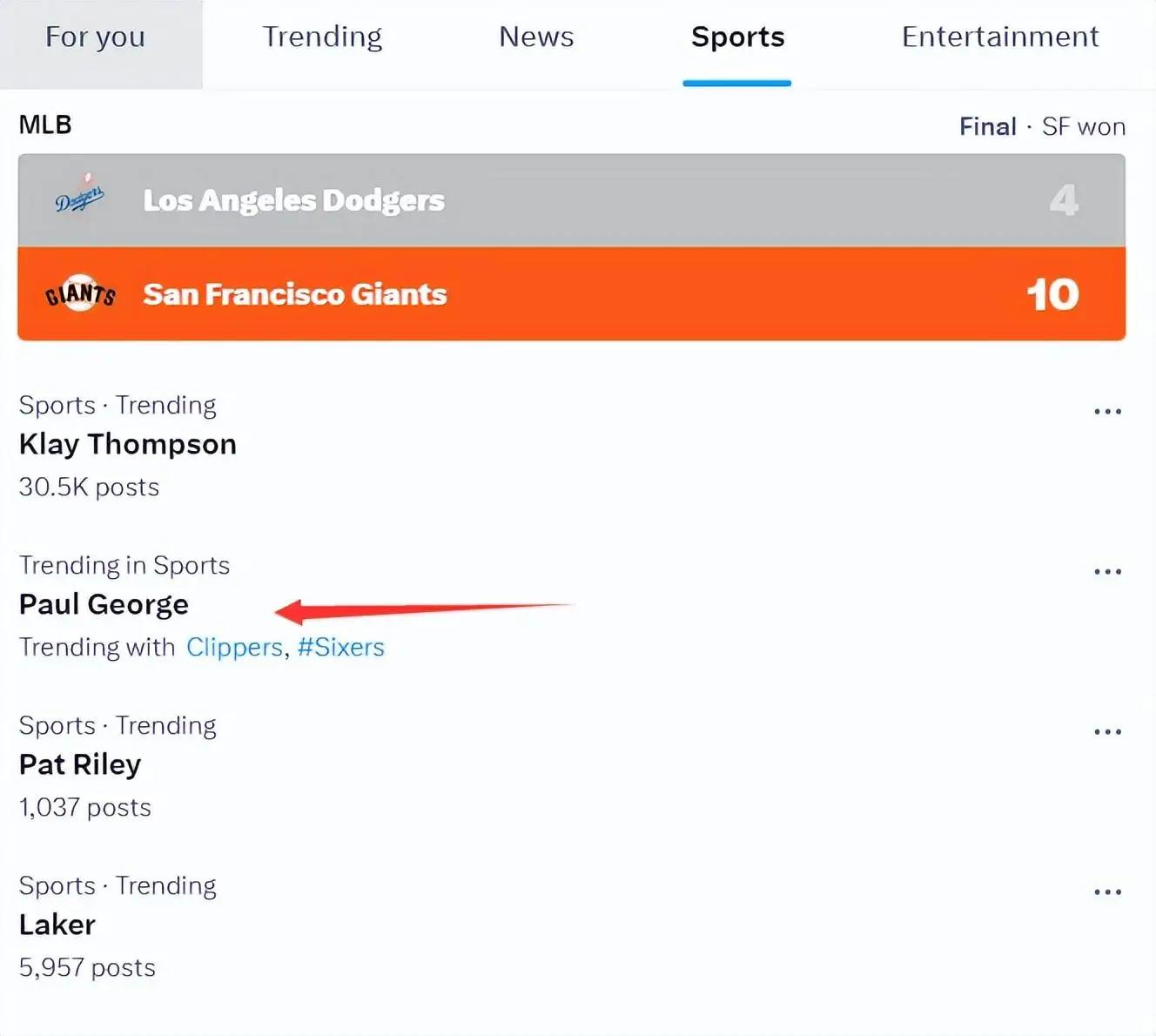This screenshot has width=1156, height=1036.
Task: Follow the #Sixers hashtag link
Action: 341,648
